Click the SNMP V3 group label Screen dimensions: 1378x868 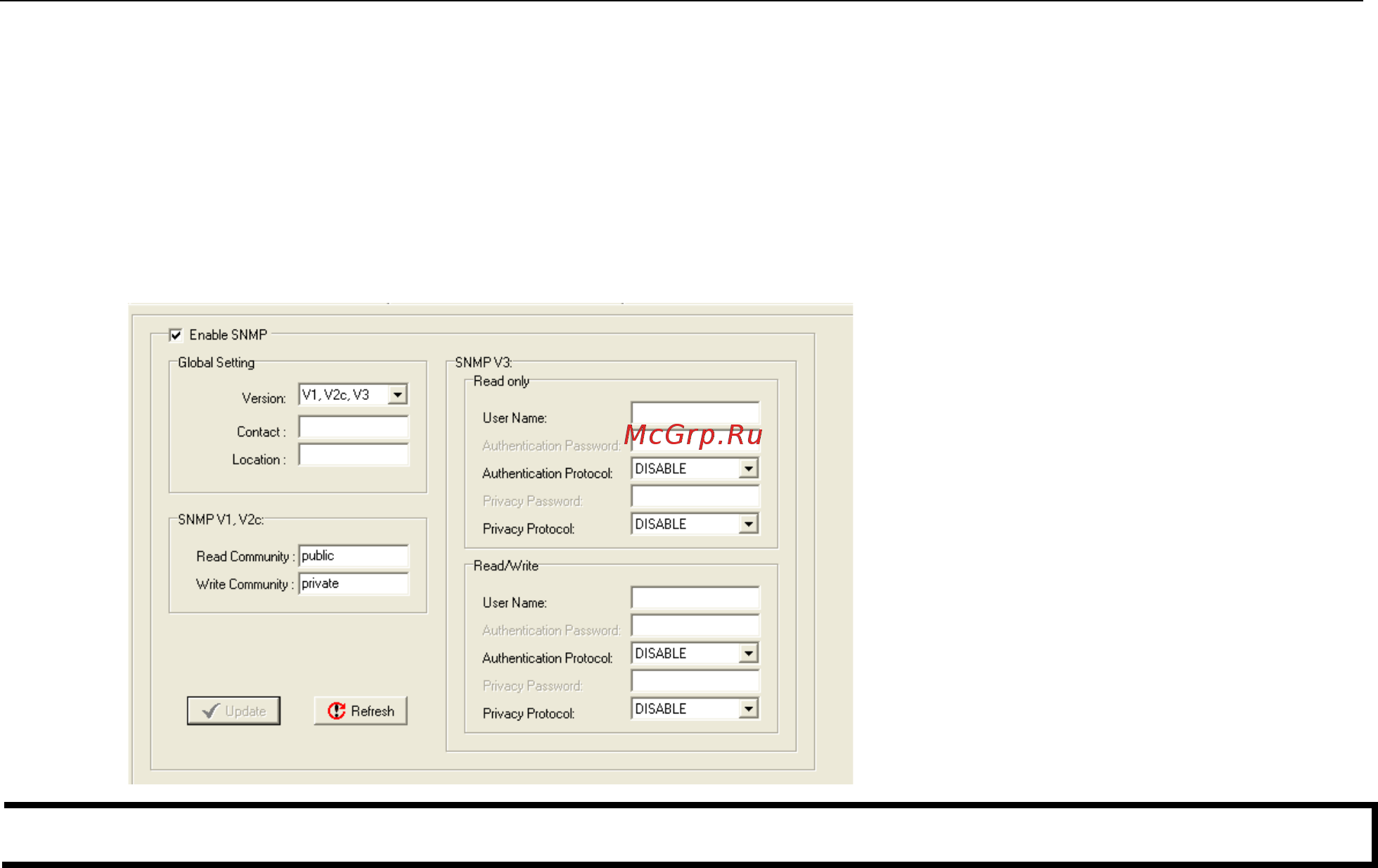(x=484, y=363)
